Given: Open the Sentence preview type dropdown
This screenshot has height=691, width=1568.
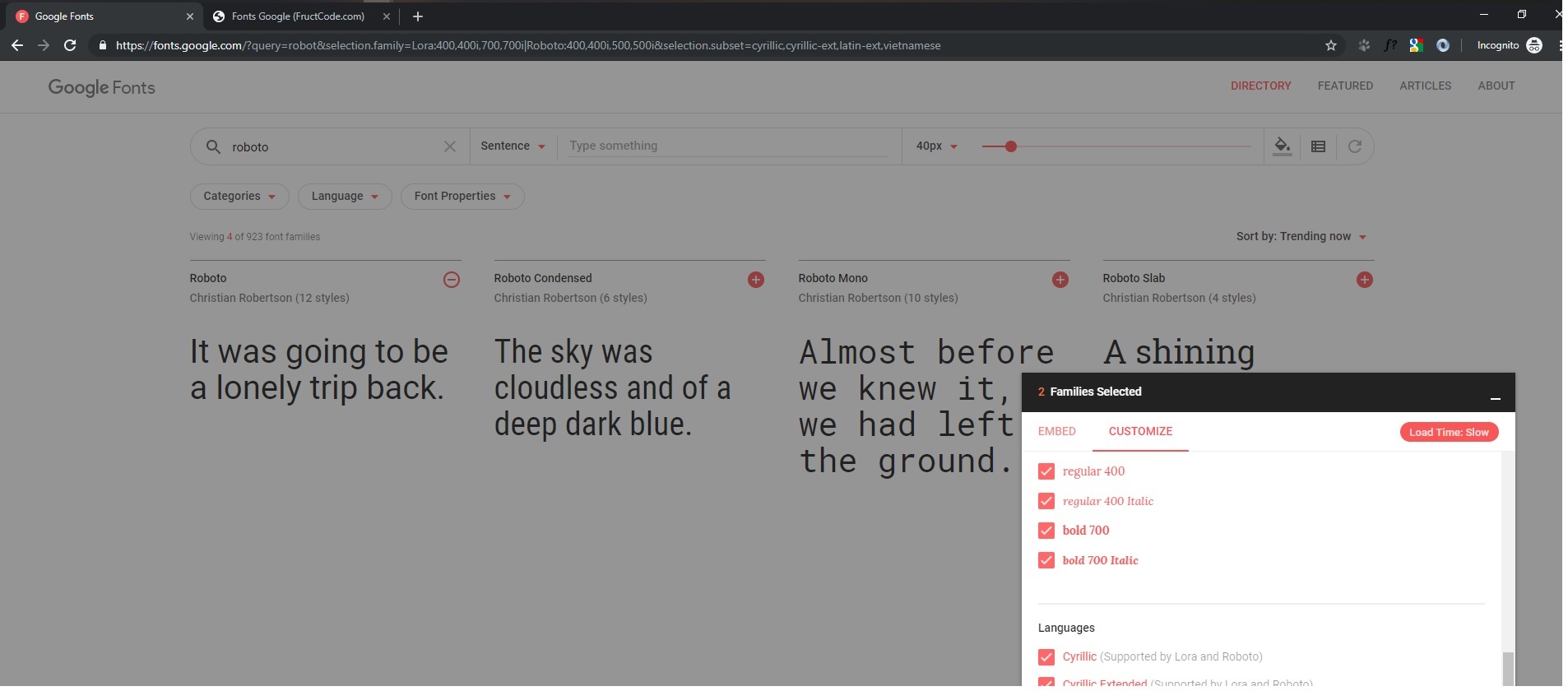Looking at the screenshot, I should coord(513,146).
